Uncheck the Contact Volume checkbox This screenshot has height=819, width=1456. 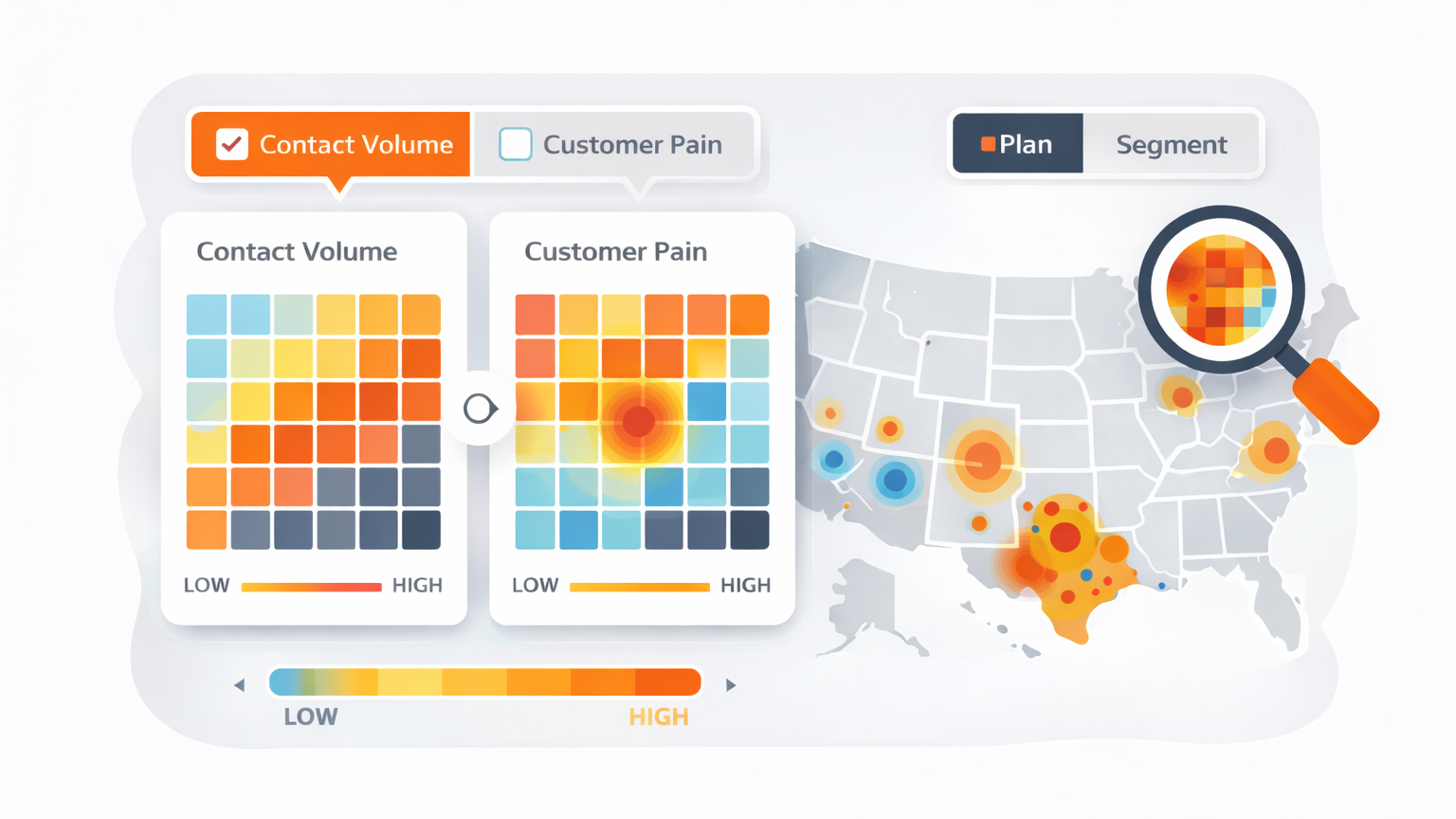[x=232, y=144]
